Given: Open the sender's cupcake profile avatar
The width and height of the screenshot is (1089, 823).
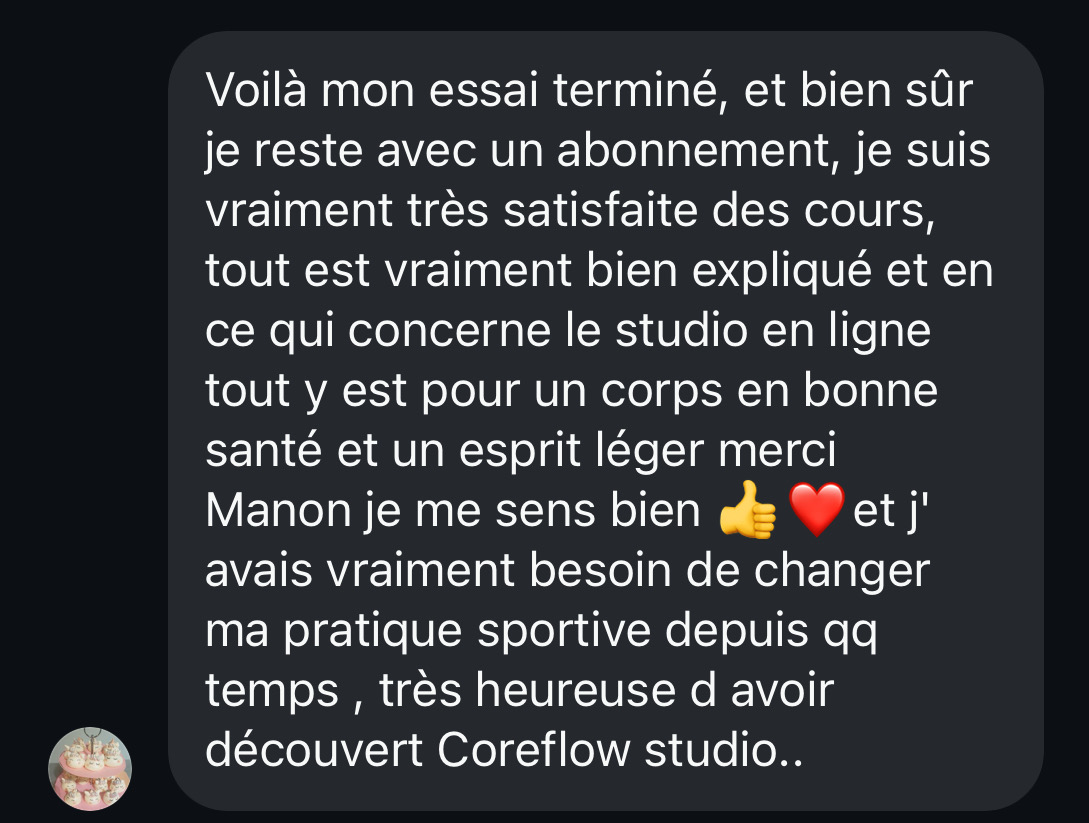Looking at the screenshot, I should pyautogui.click(x=90, y=769).
